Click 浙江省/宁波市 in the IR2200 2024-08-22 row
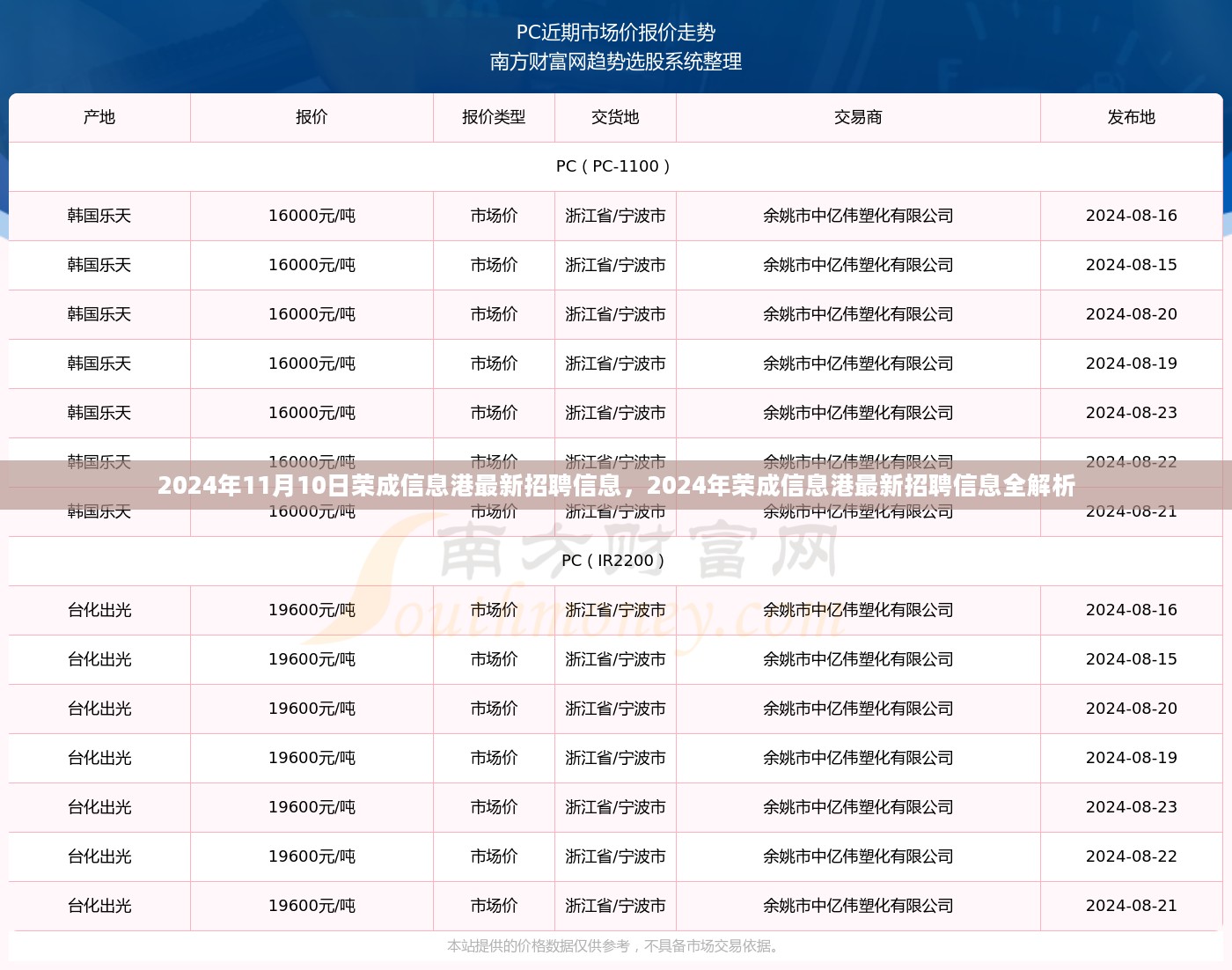This screenshot has width=1232, height=970. point(615,856)
